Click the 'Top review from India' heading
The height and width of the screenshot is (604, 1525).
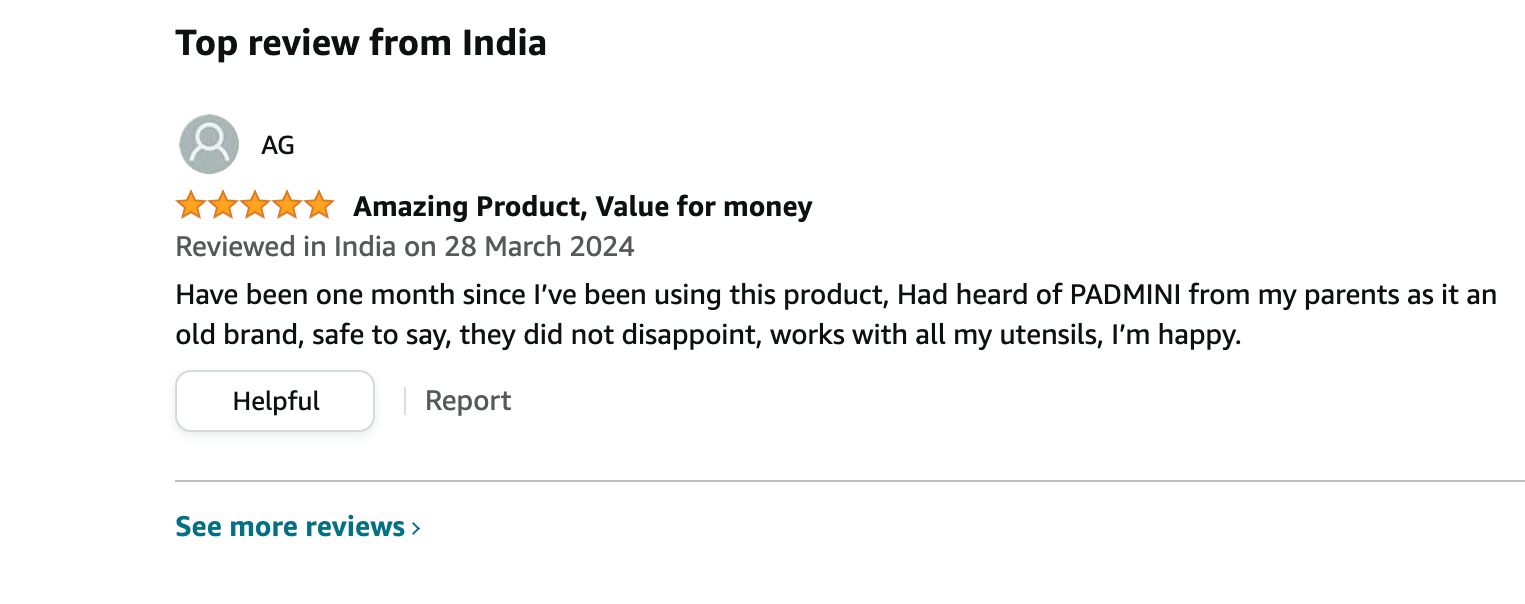[361, 43]
